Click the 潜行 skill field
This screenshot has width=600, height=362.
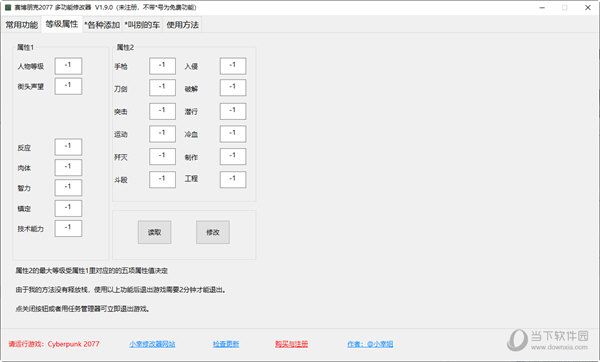tap(233, 111)
